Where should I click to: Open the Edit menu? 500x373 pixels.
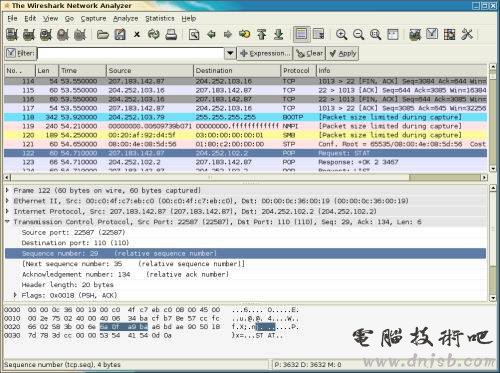coord(30,18)
